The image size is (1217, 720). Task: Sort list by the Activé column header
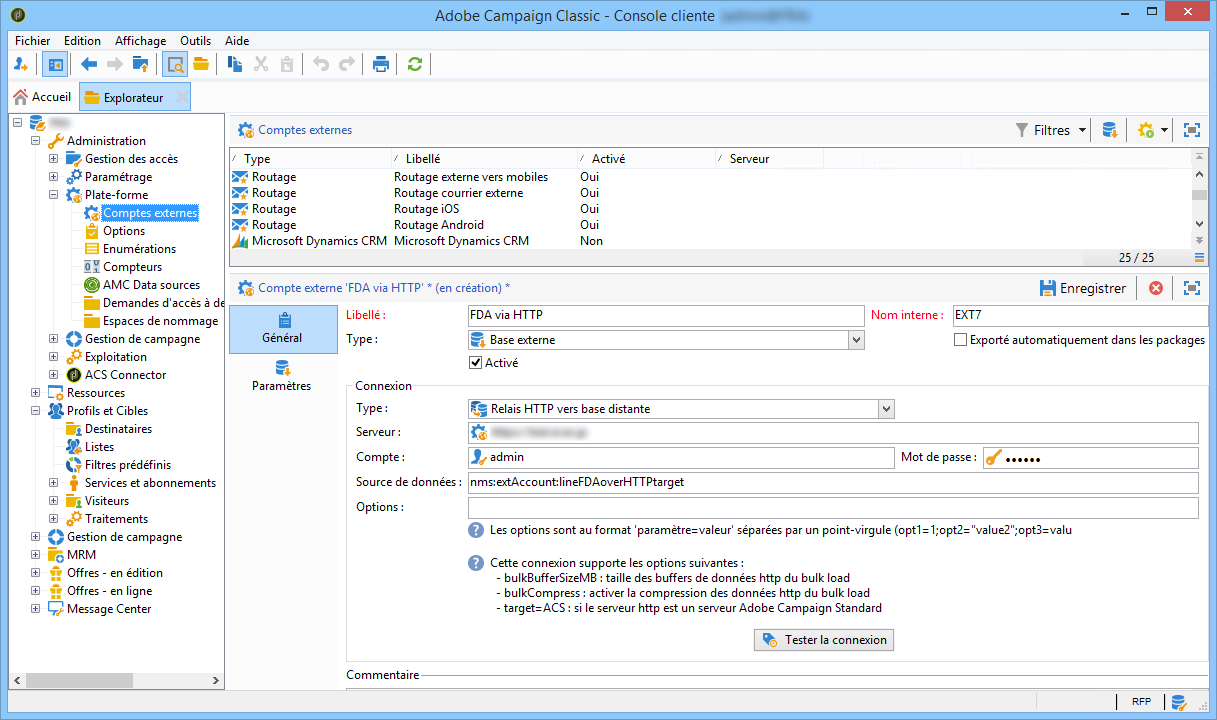point(646,159)
